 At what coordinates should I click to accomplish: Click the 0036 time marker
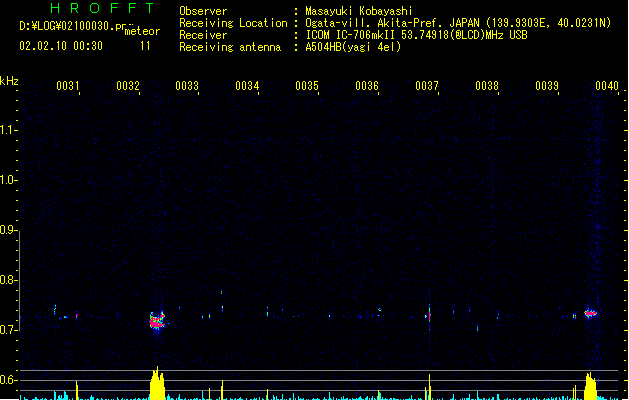coord(367,86)
